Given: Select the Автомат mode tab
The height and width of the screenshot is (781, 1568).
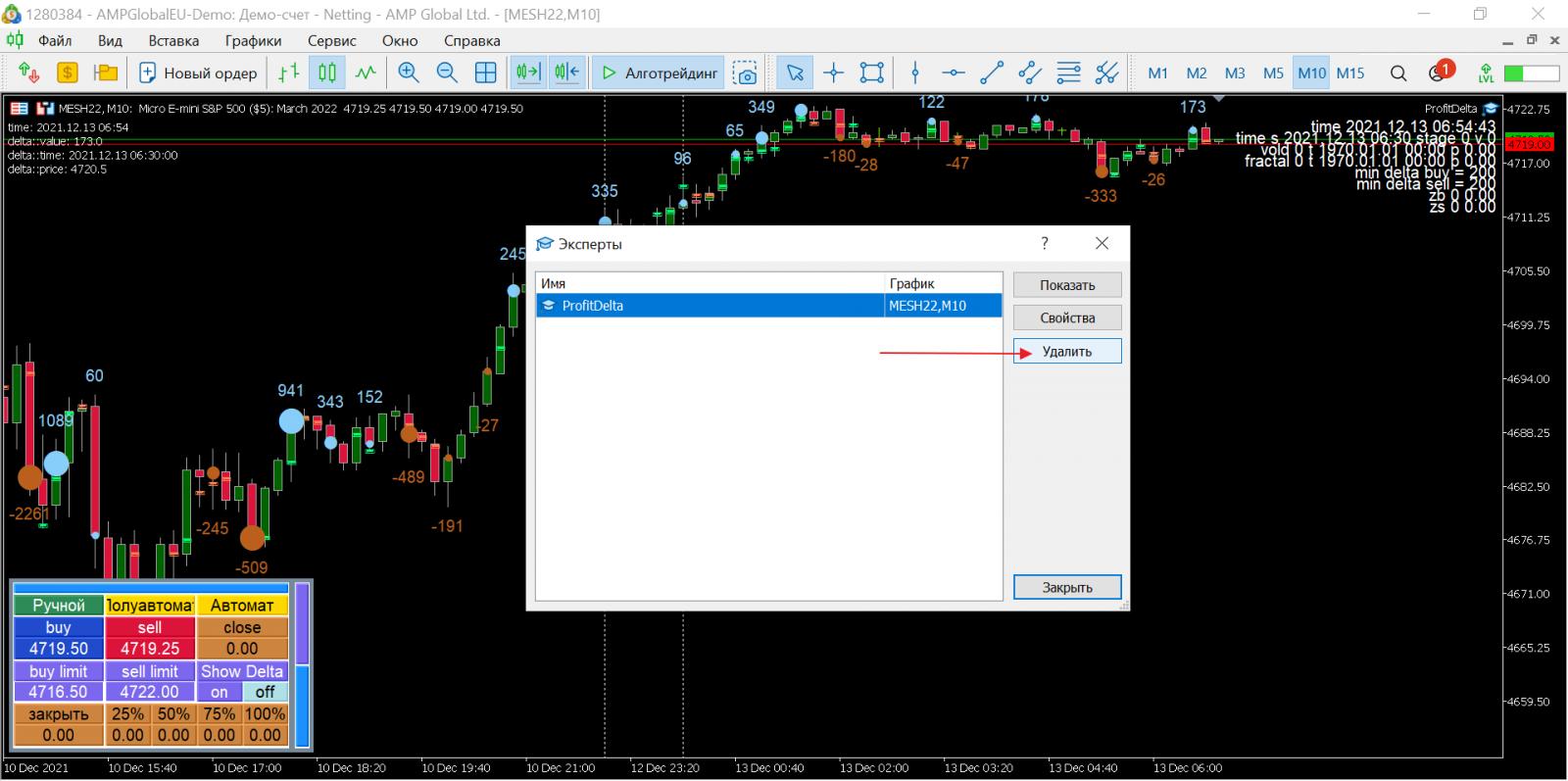Looking at the screenshot, I should (242, 606).
